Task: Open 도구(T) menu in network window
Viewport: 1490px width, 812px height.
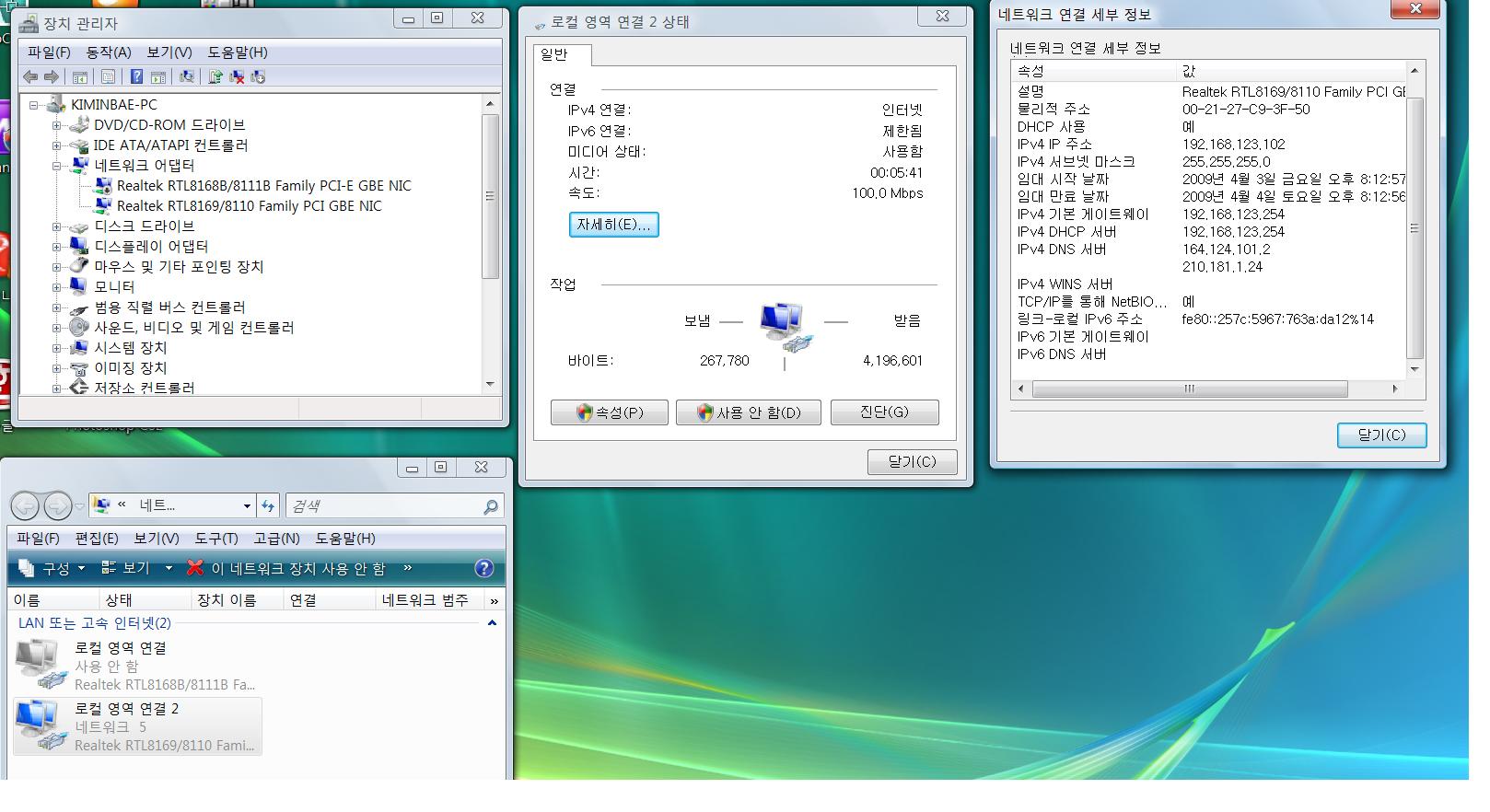Action: click(216, 539)
